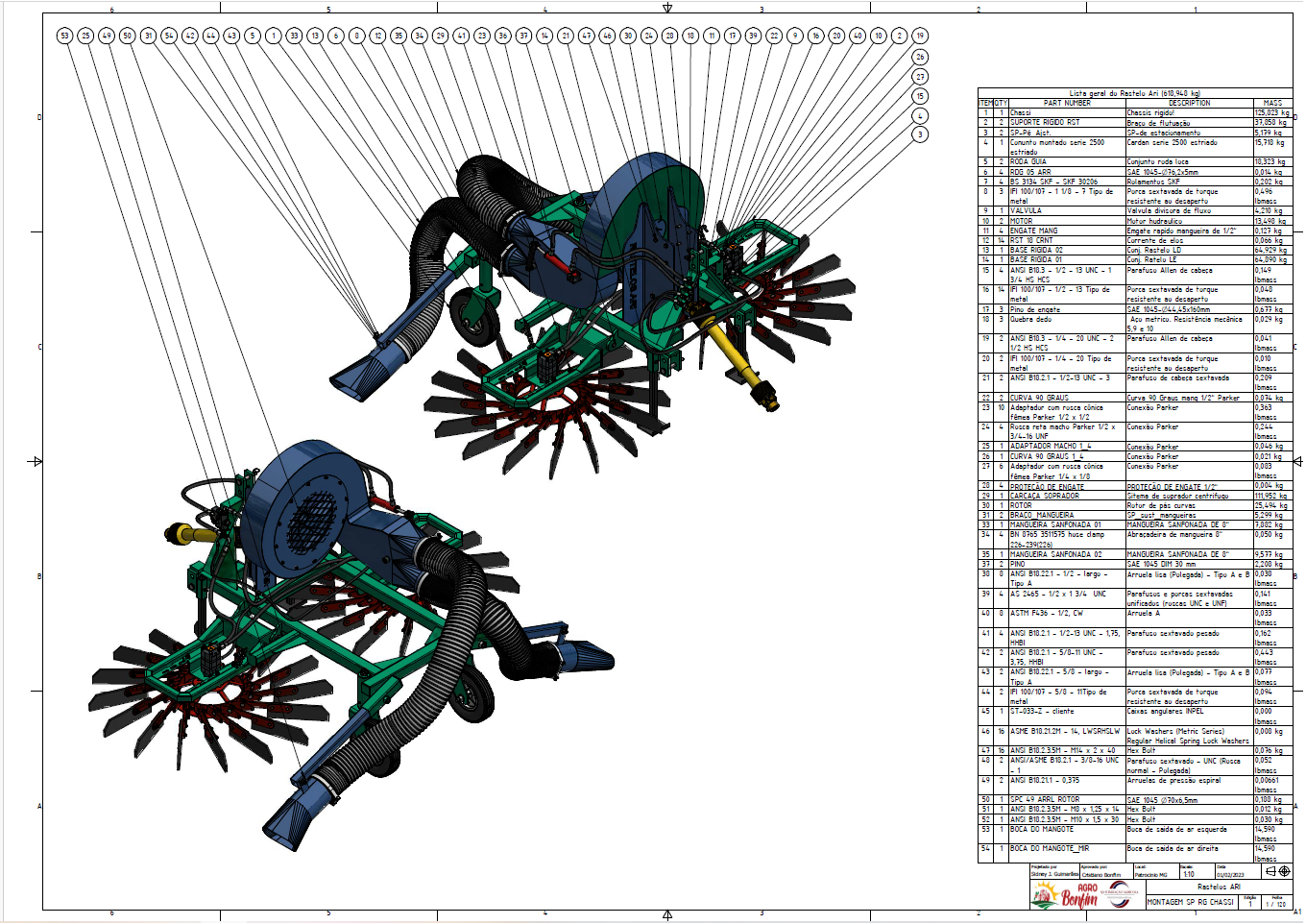Click the DESCRIPTION column header

1190,103
